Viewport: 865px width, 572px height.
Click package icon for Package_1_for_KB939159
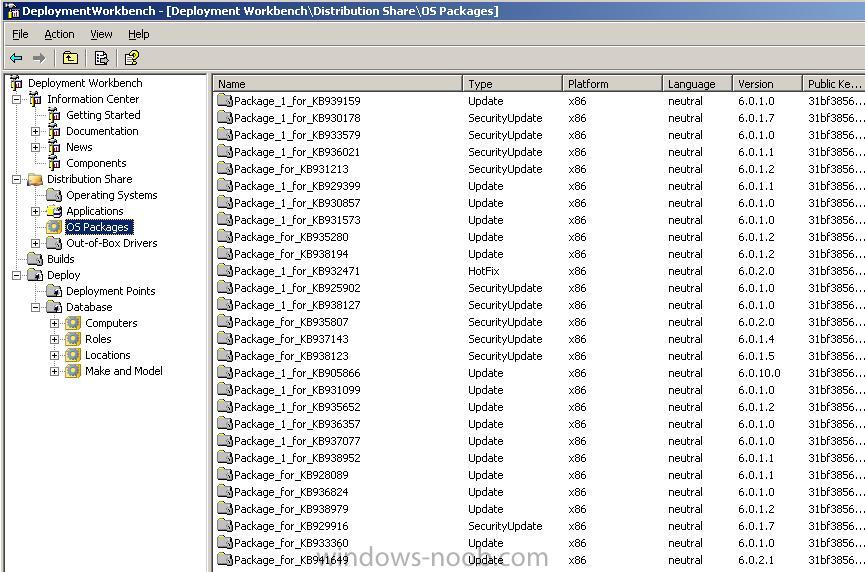click(x=225, y=100)
